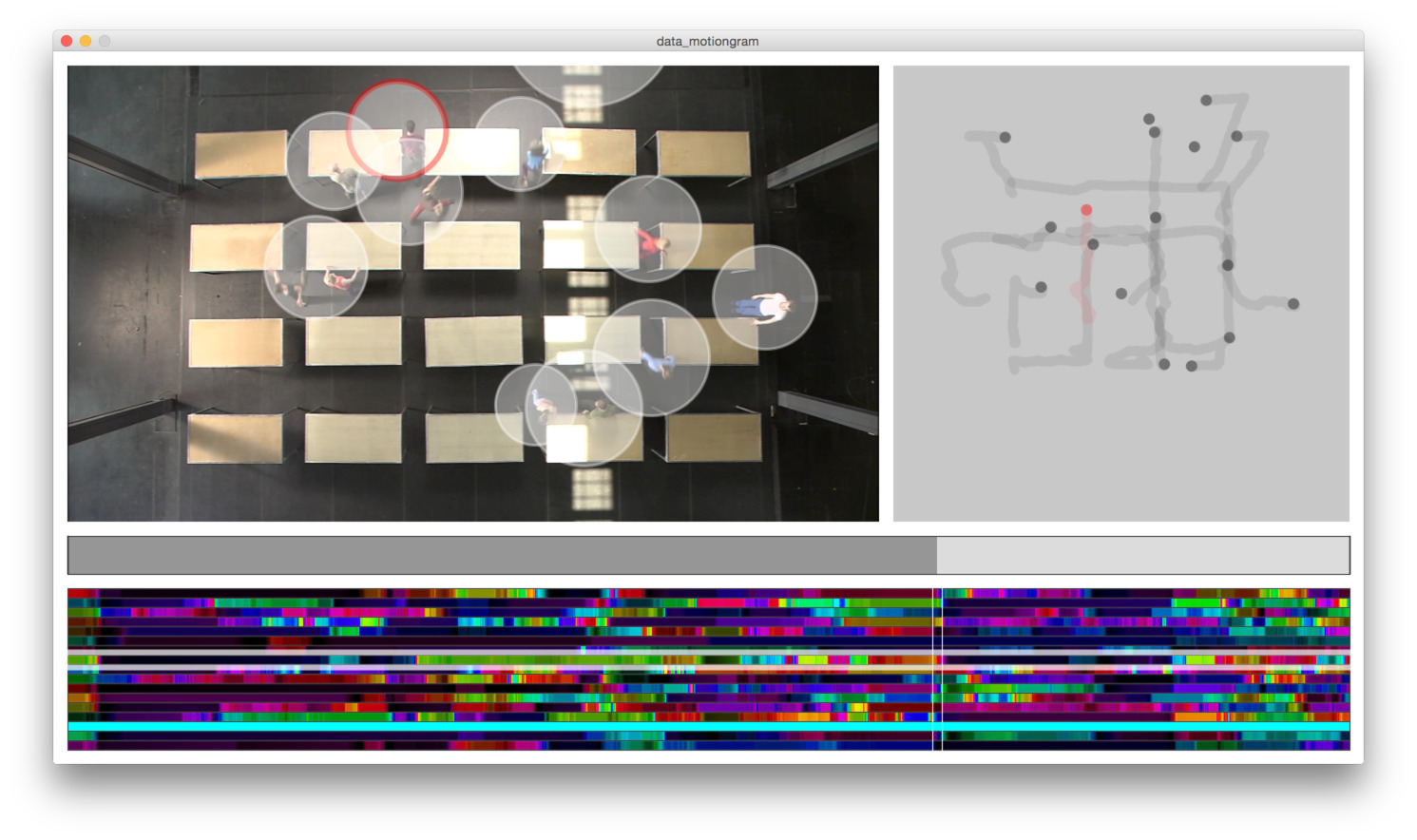Minimize the data_motiongram window

click(86, 41)
